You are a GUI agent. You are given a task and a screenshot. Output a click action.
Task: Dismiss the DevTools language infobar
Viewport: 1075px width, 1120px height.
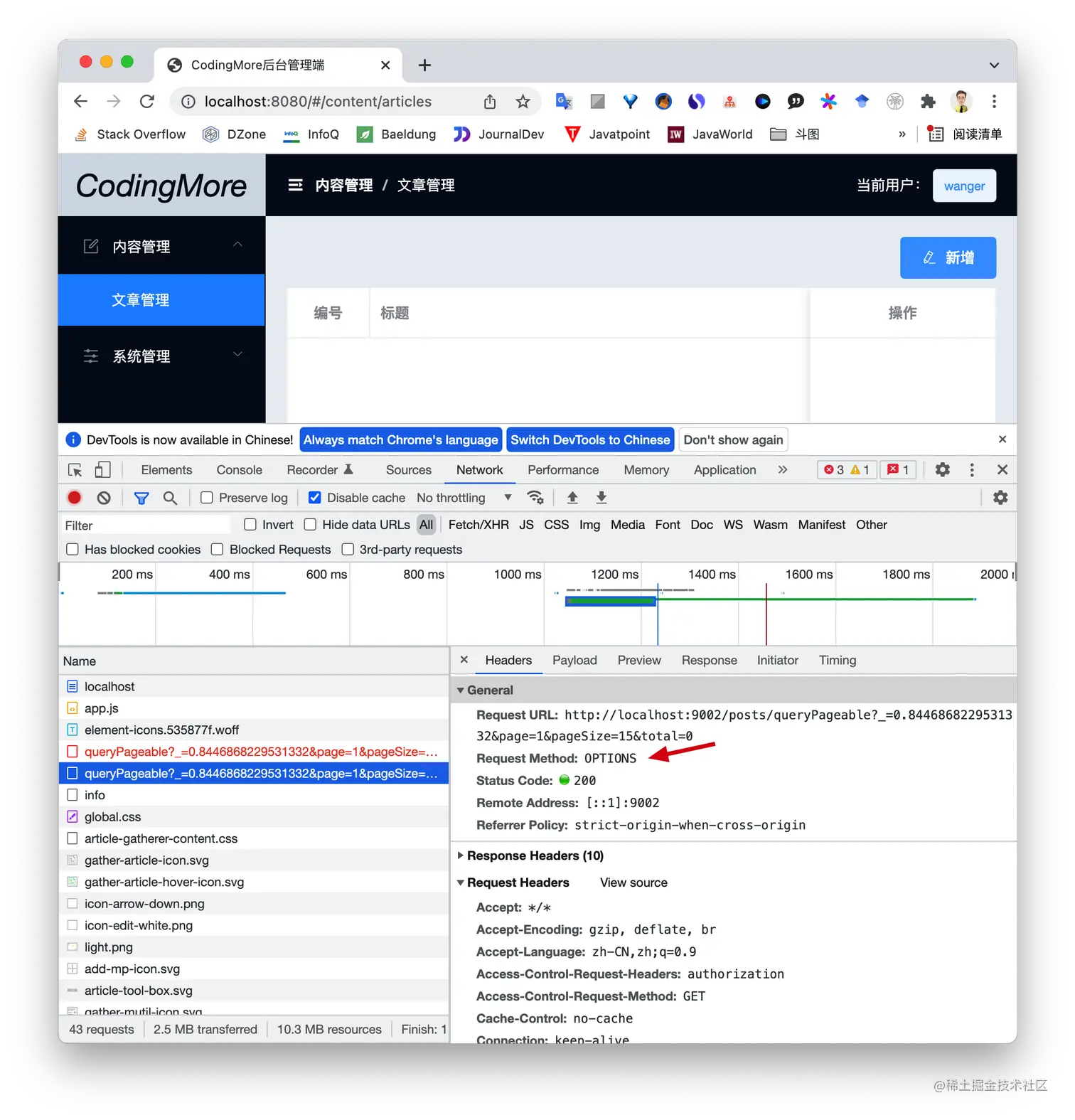pos(1002,439)
